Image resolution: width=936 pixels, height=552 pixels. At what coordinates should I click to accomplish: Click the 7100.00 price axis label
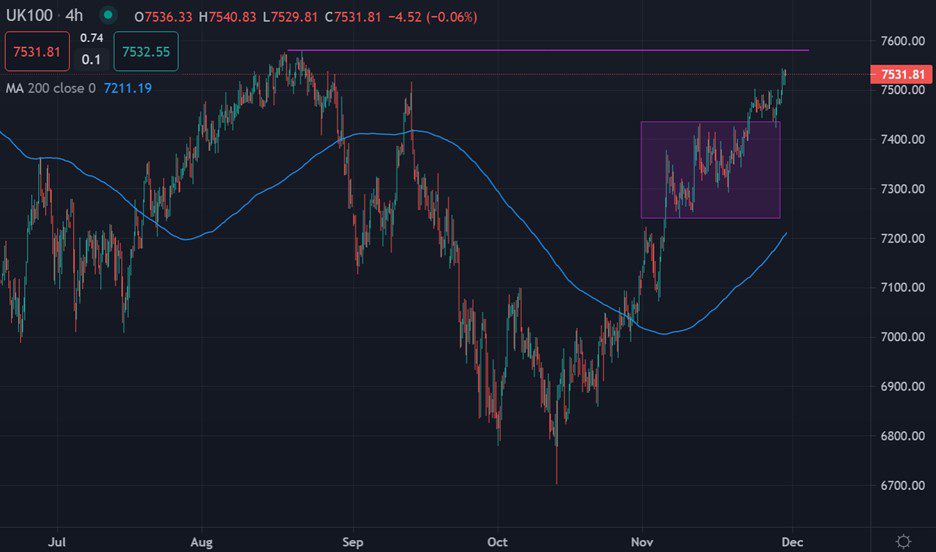tap(903, 287)
